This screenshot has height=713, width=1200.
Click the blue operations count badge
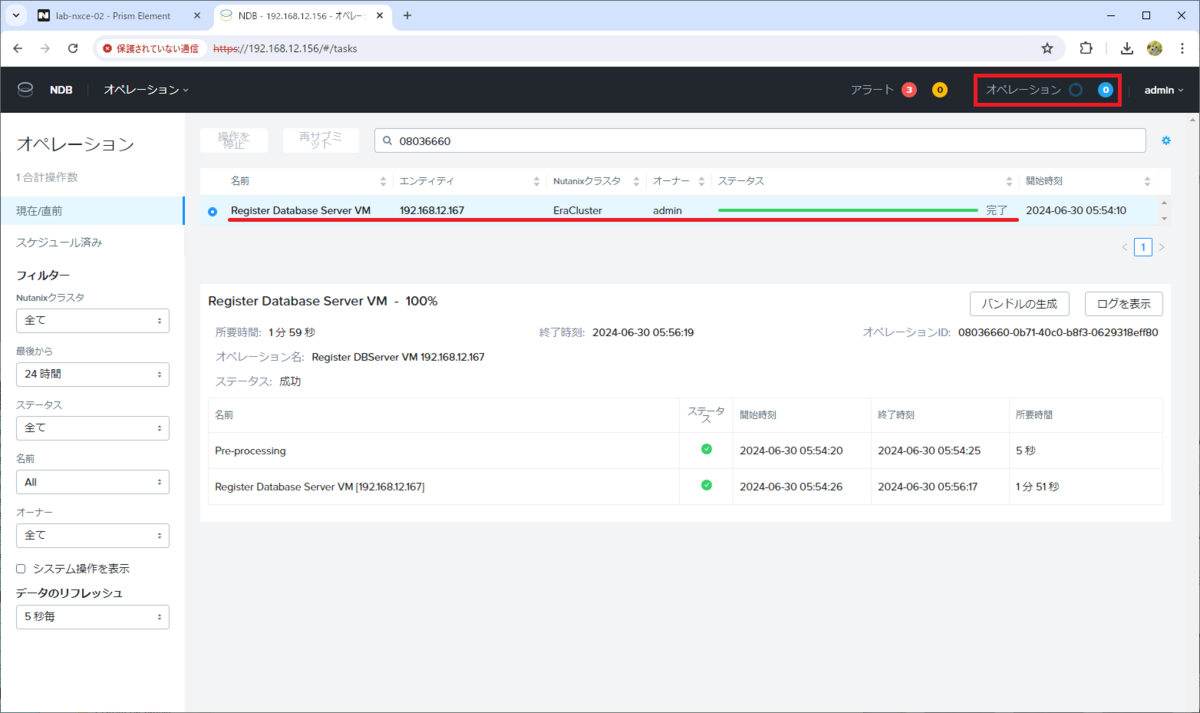tap(1106, 90)
